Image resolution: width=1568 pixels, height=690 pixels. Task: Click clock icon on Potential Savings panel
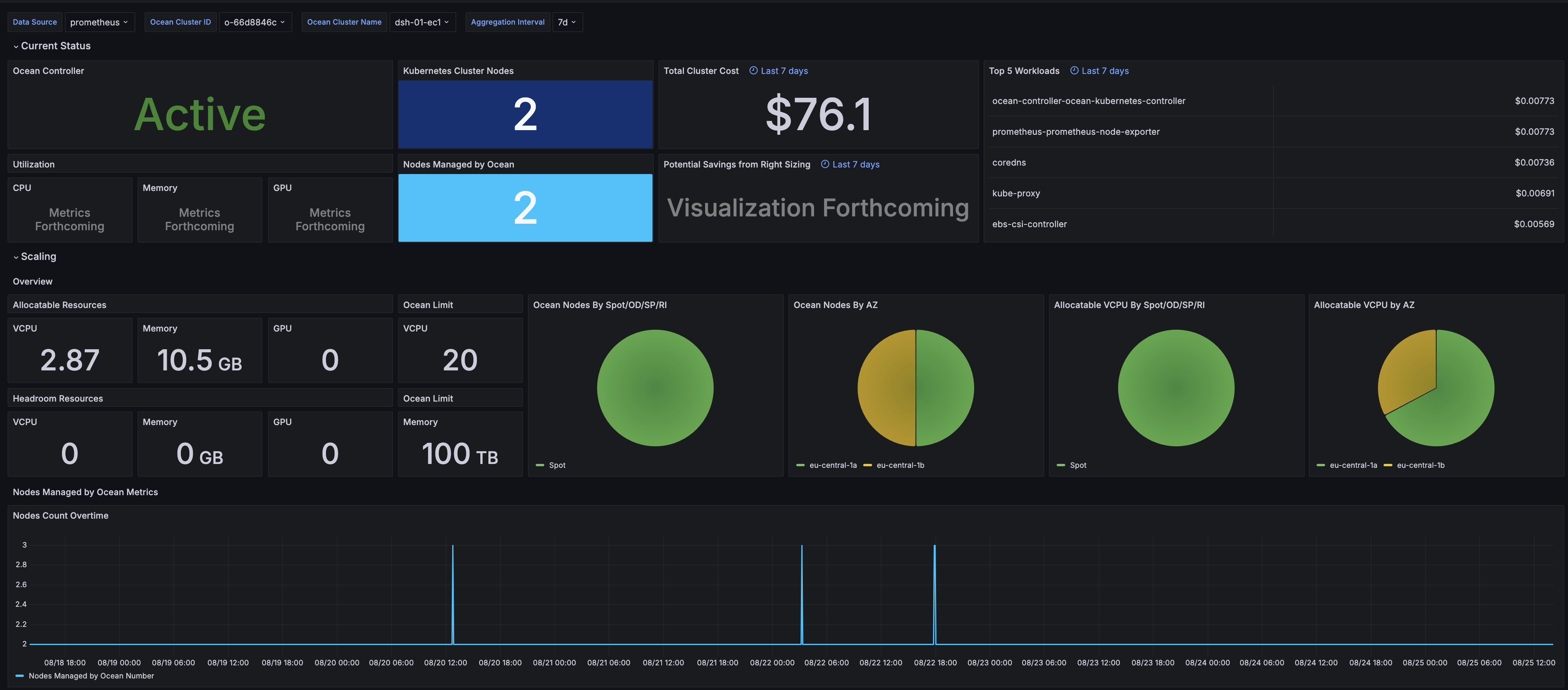pos(826,164)
